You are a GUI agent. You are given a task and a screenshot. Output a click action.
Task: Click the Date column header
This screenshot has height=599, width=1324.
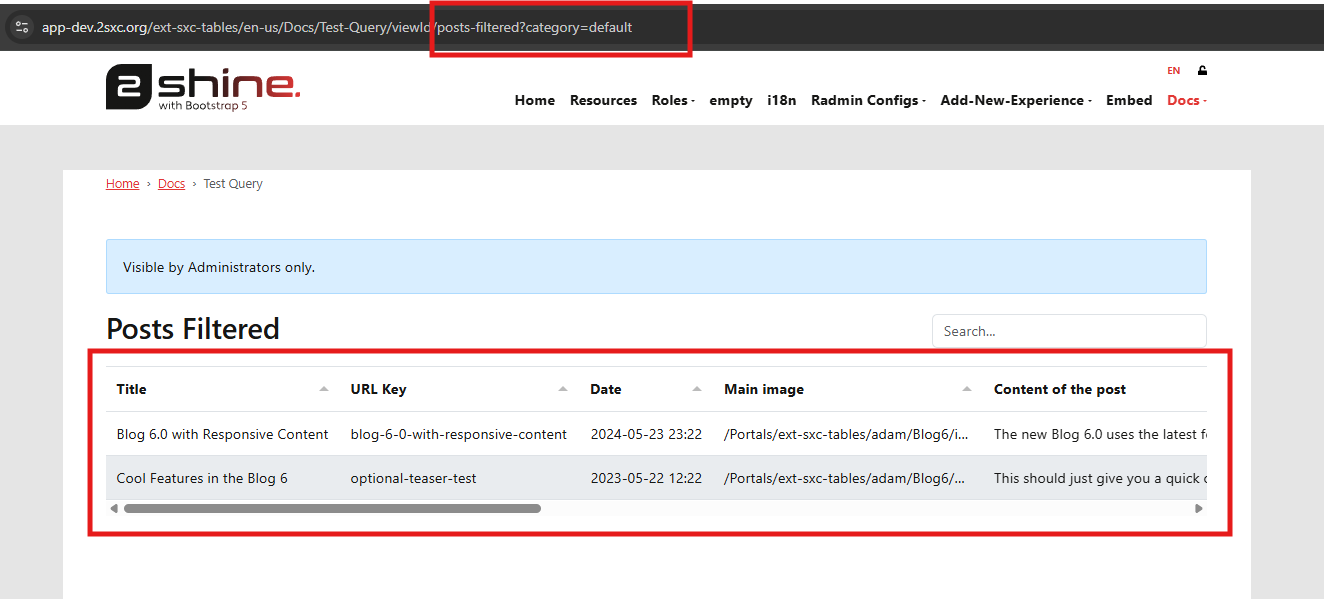tap(647, 389)
